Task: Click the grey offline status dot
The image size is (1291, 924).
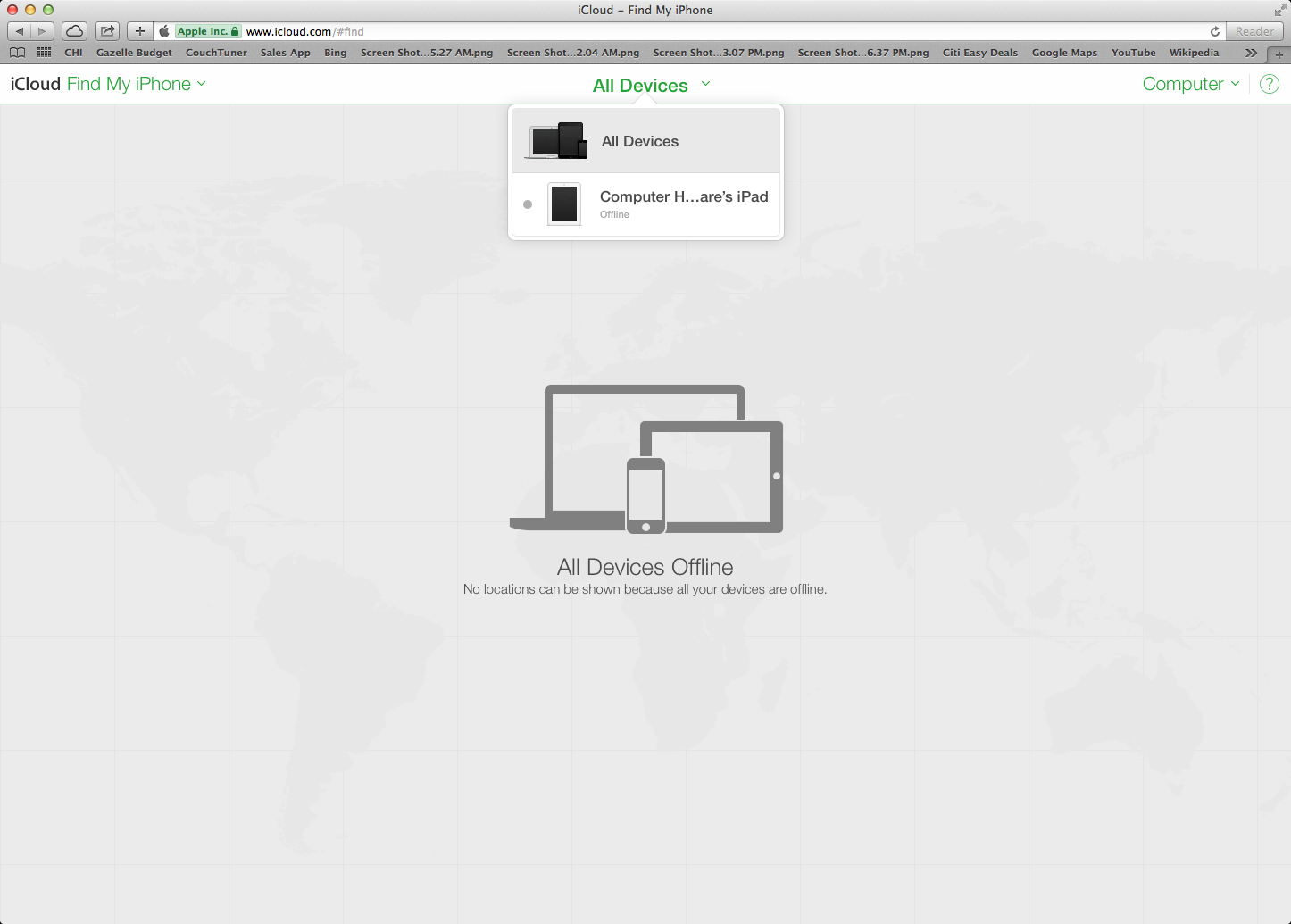Action: pos(528,204)
